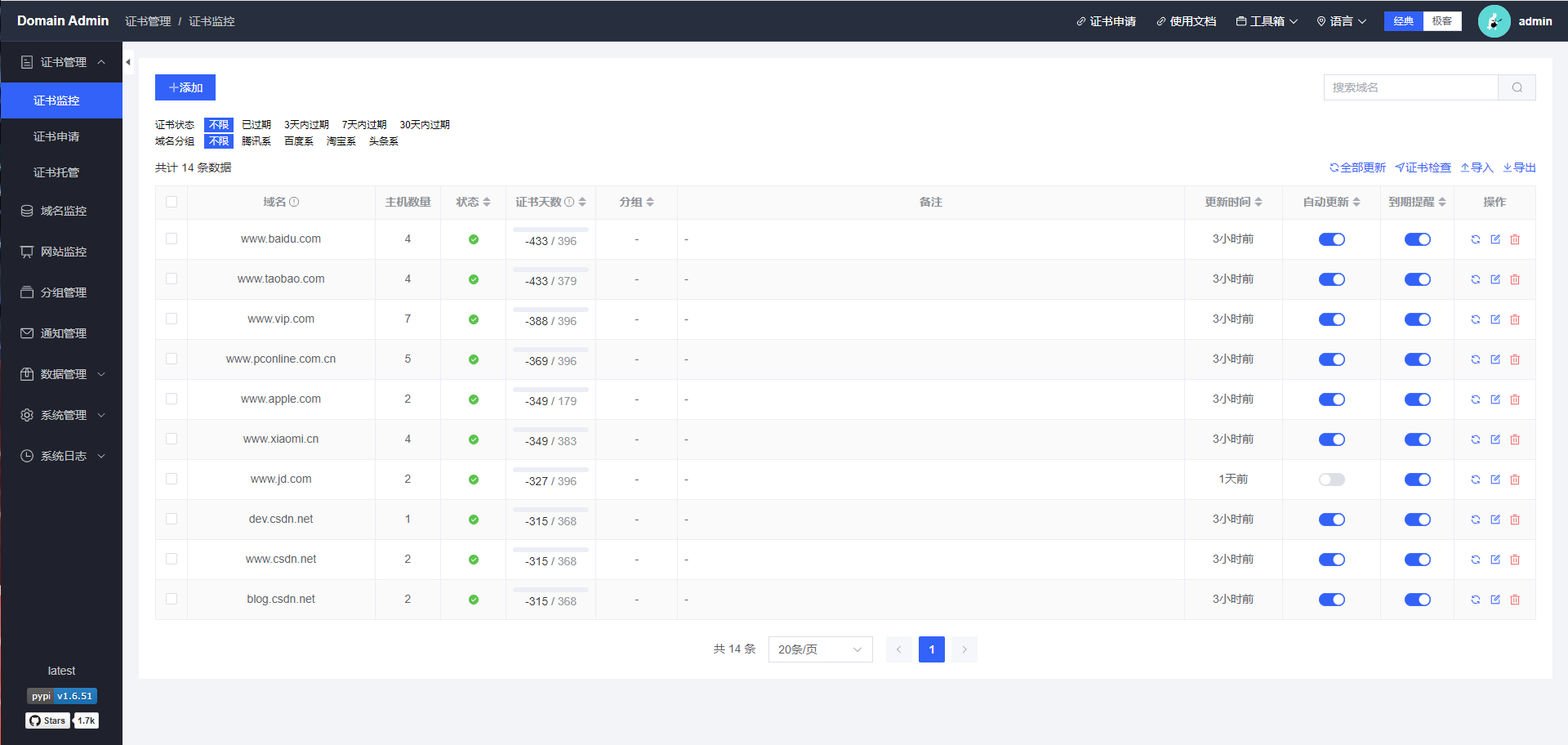The width and height of the screenshot is (1568, 745).
Task: Click the 添加 button
Action: (x=185, y=87)
